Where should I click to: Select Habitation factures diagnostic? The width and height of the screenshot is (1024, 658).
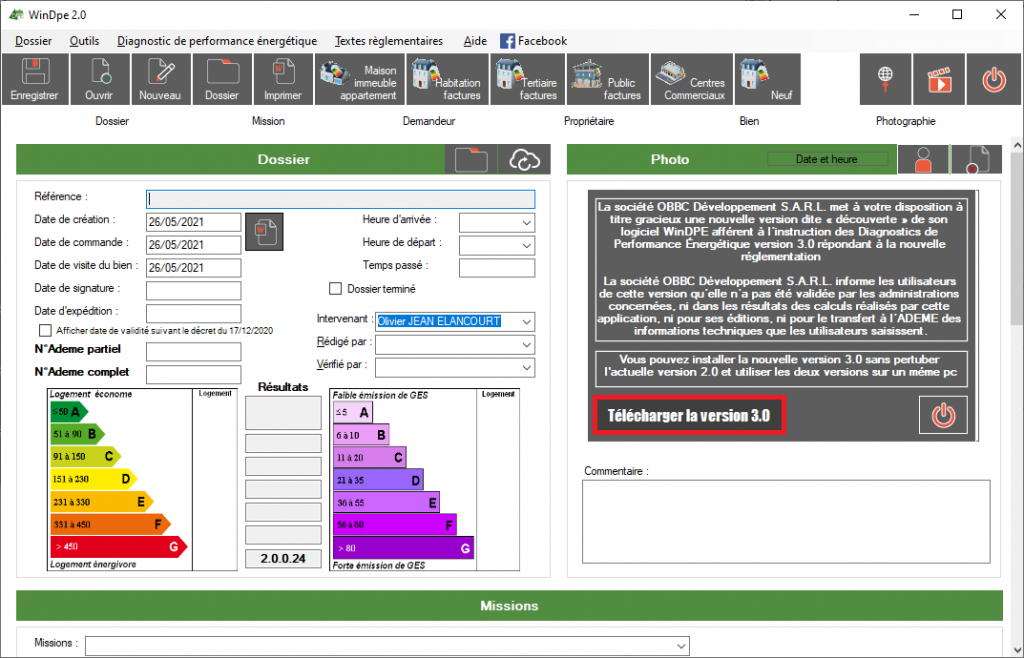click(448, 79)
